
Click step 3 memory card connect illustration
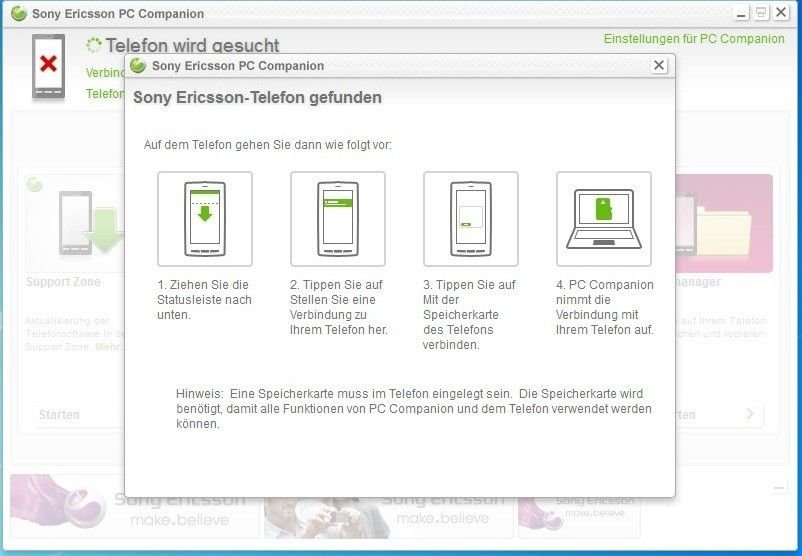(x=471, y=219)
